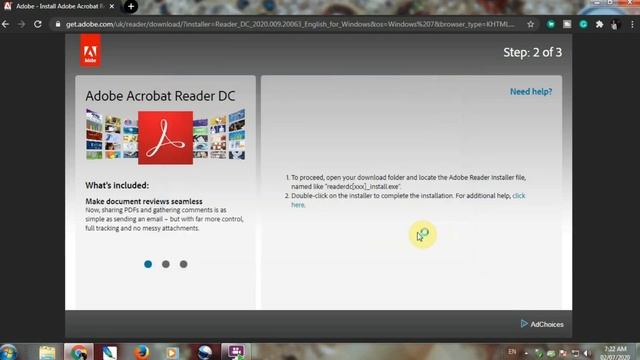Screen dimensions: 640x360
Task: Open the Windows Start menu
Action: click(8, 352)
